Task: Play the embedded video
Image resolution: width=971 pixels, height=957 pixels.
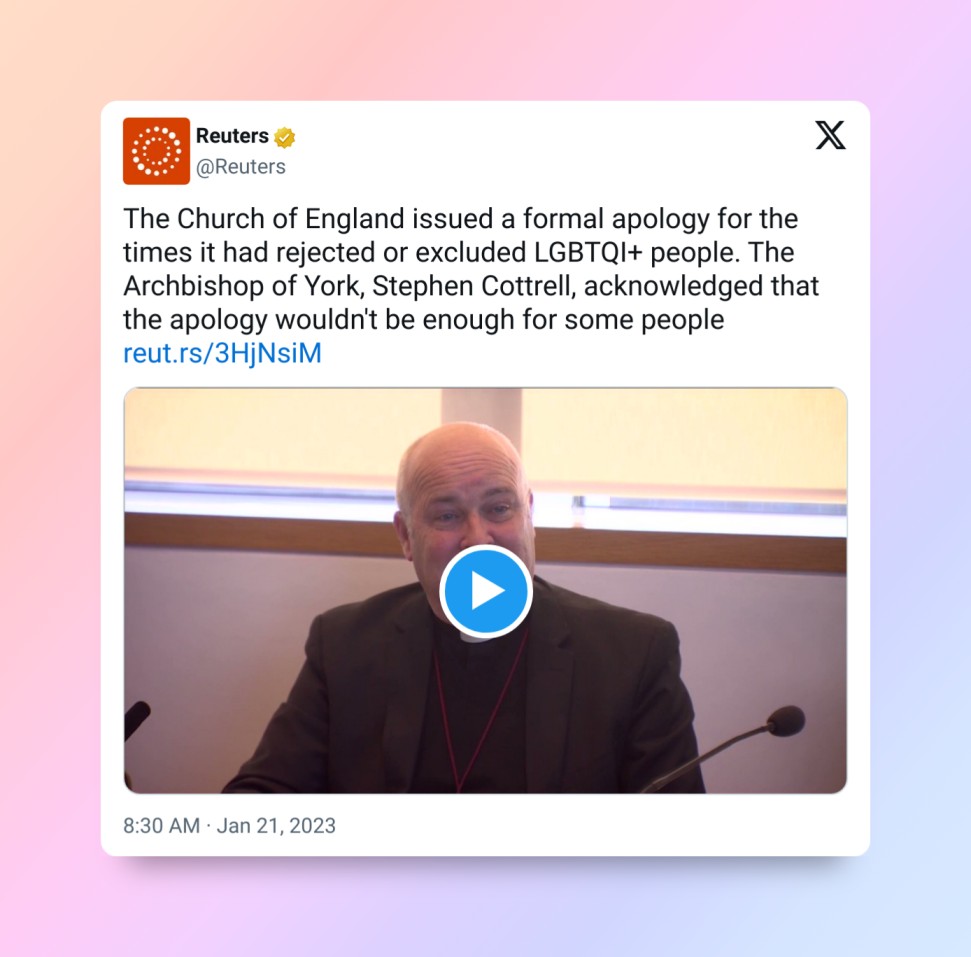Action: pyautogui.click(x=486, y=591)
